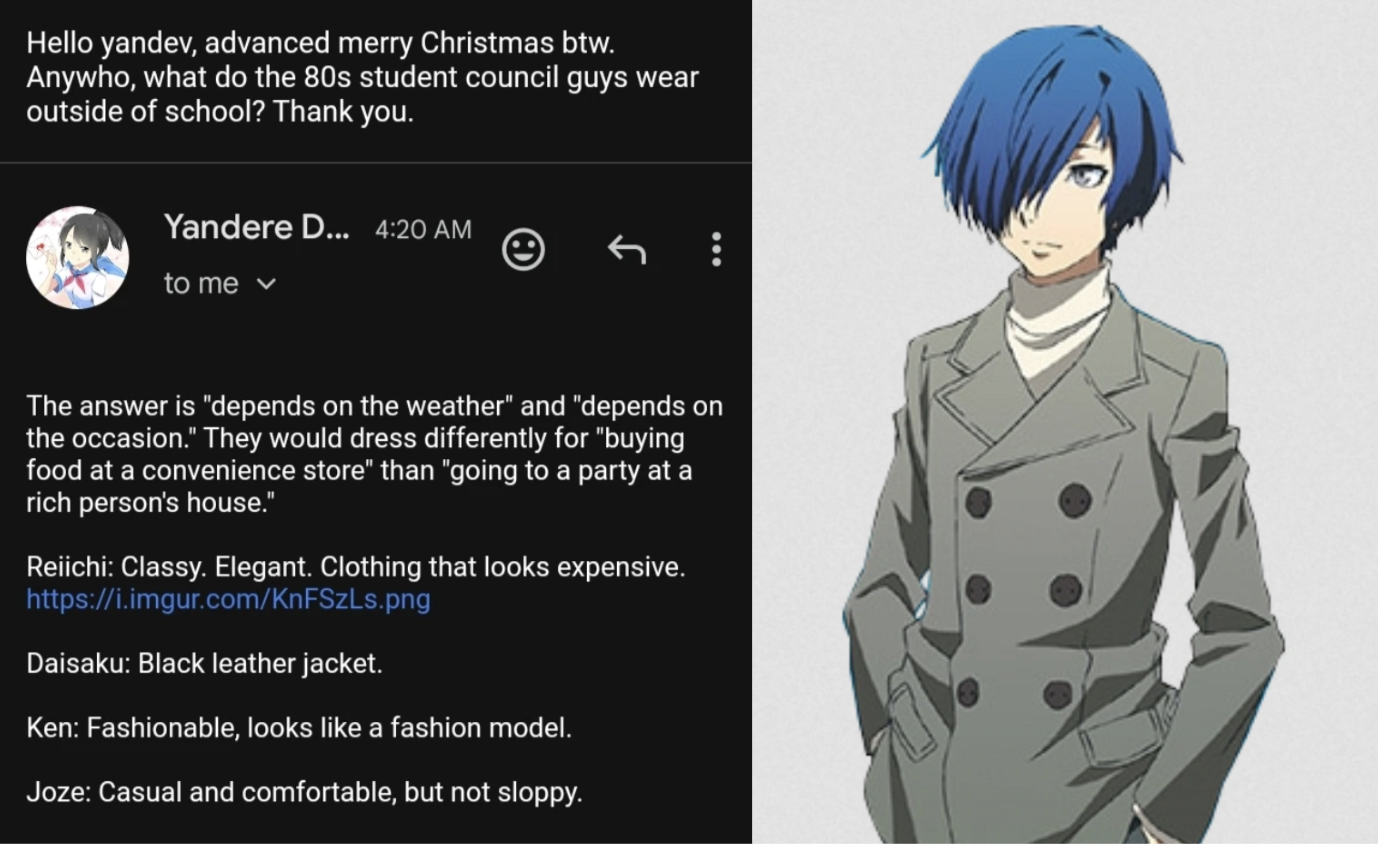Tap the Yandere Dev sender avatar

pyautogui.click(x=77, y=257)
